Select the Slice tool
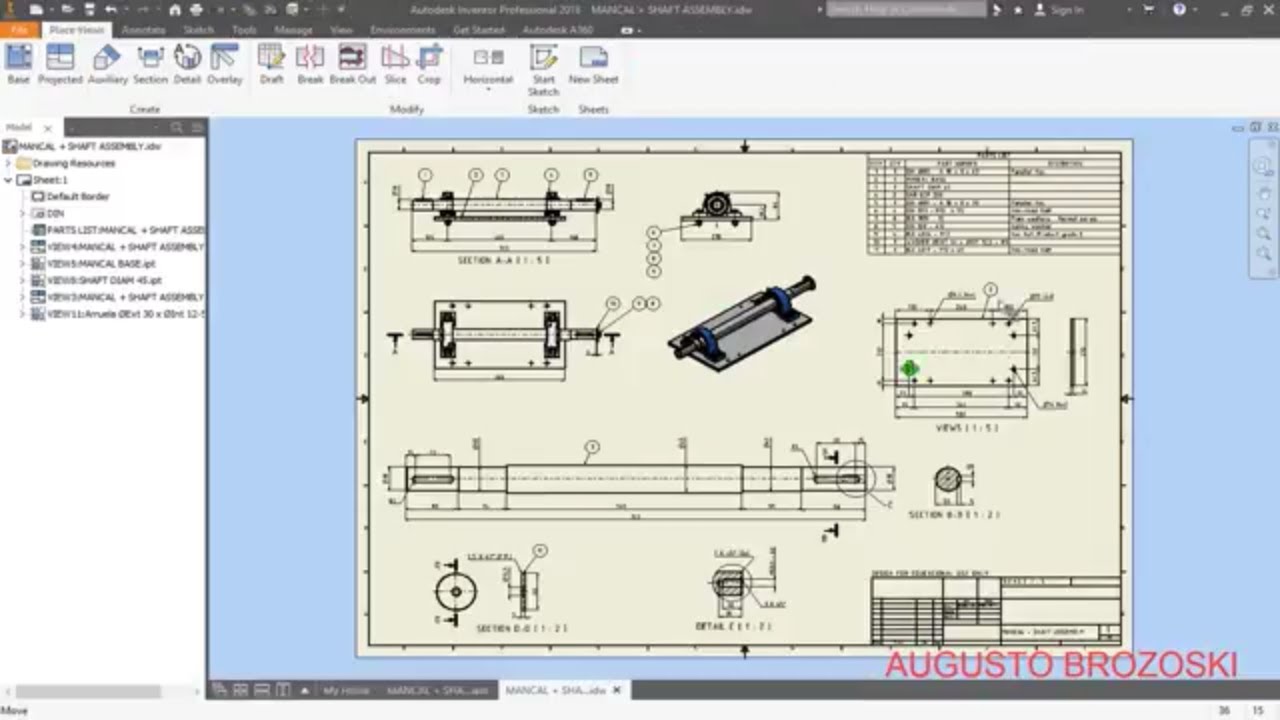 pos(395,64)
